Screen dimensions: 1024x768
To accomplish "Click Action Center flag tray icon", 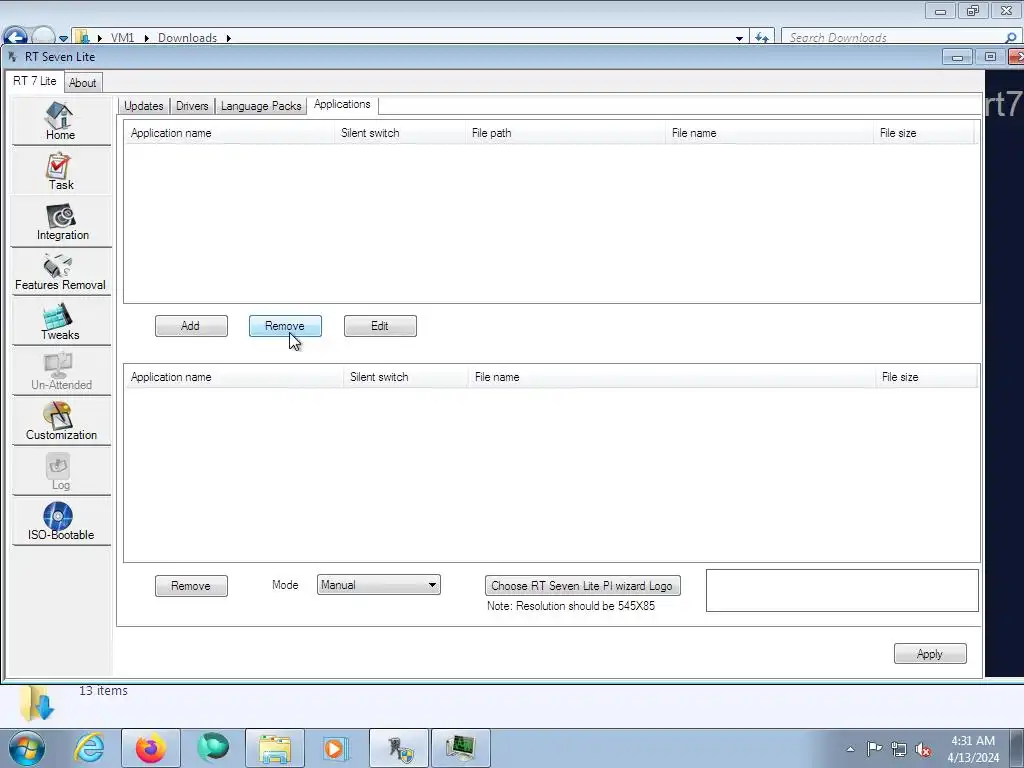I will pyautogui.click(x=874, y=748).
